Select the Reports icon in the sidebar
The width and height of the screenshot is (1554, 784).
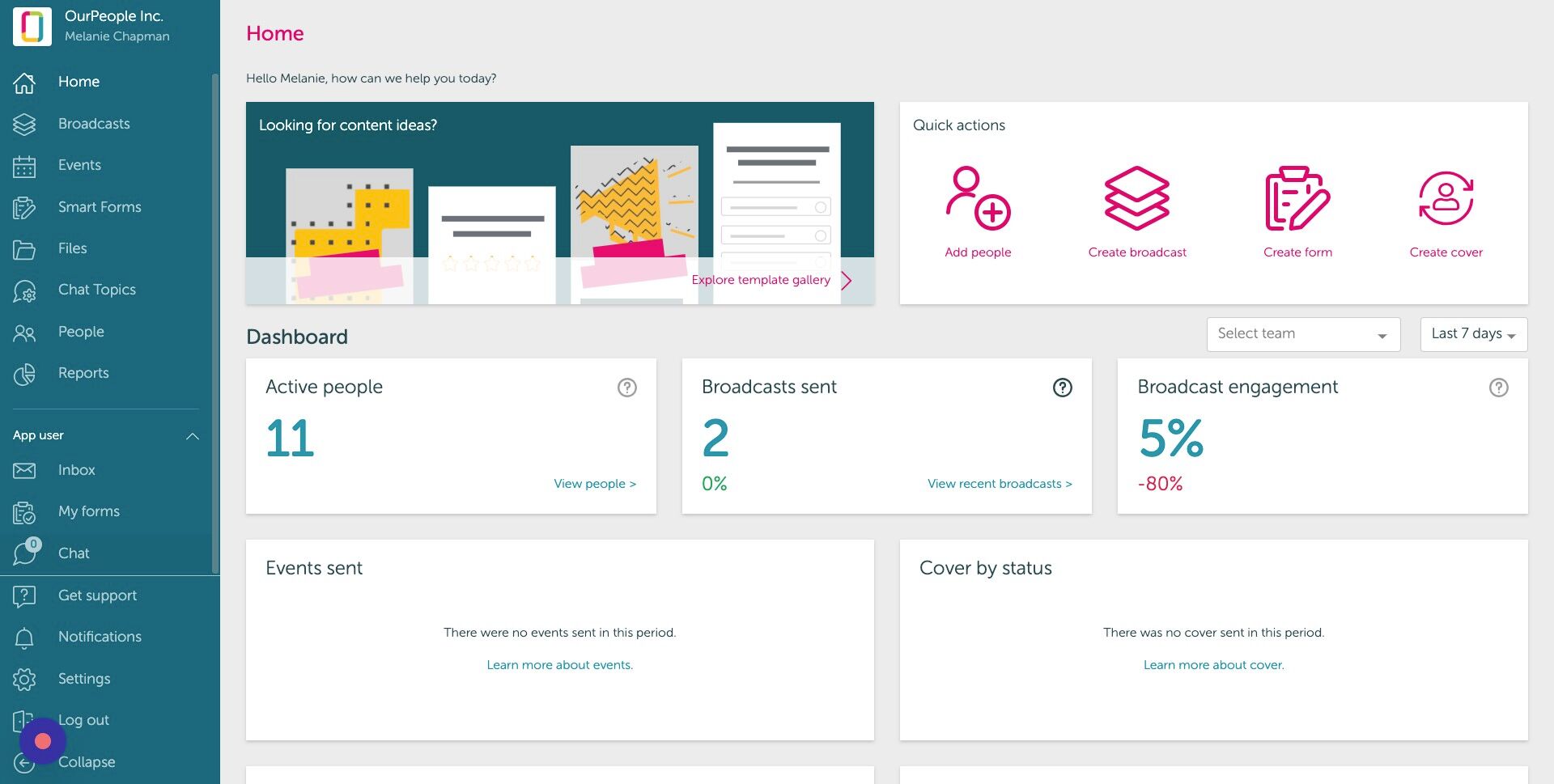[x=24, y=372]
